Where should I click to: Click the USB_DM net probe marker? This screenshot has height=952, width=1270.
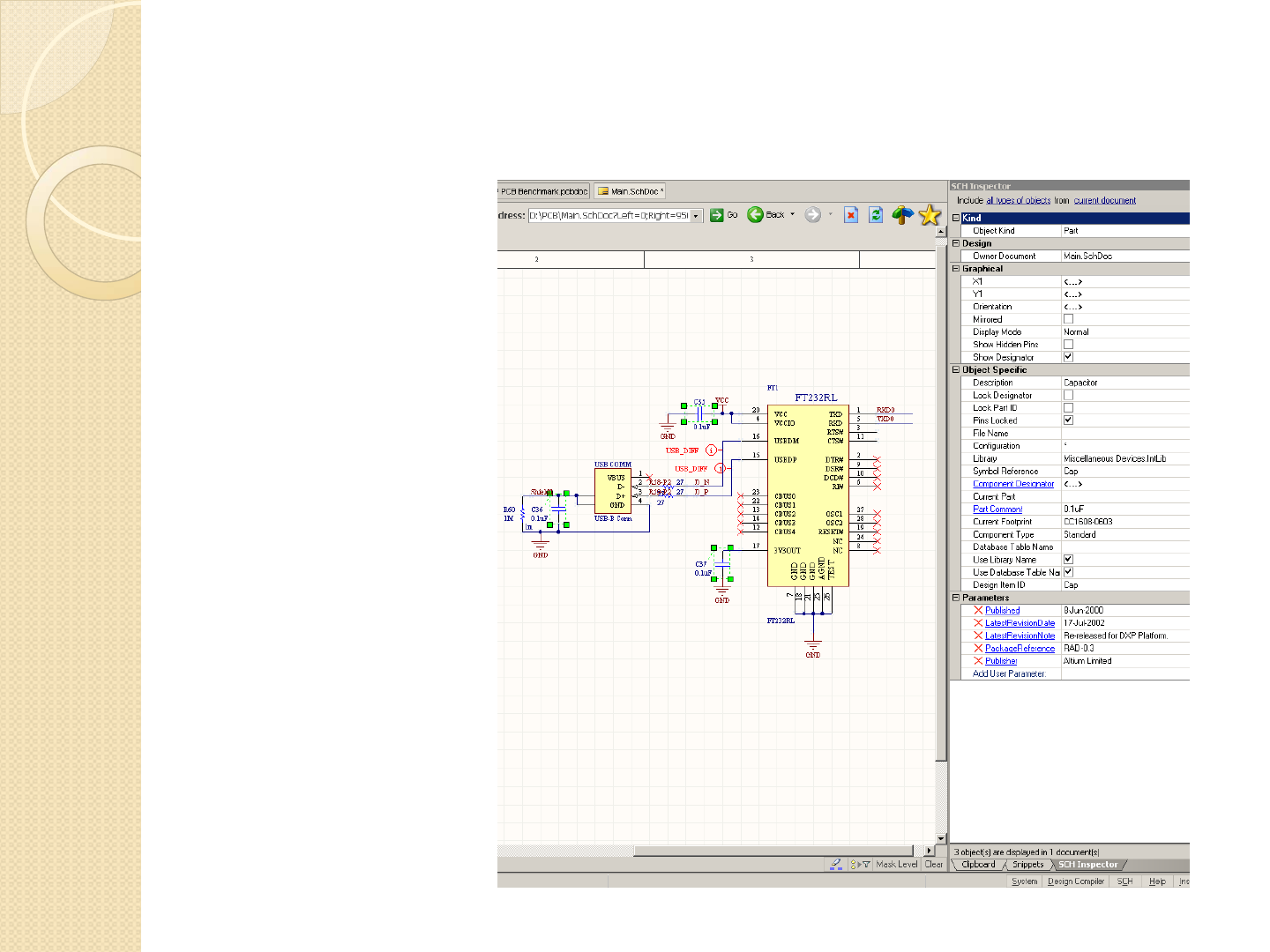point(711,450)
